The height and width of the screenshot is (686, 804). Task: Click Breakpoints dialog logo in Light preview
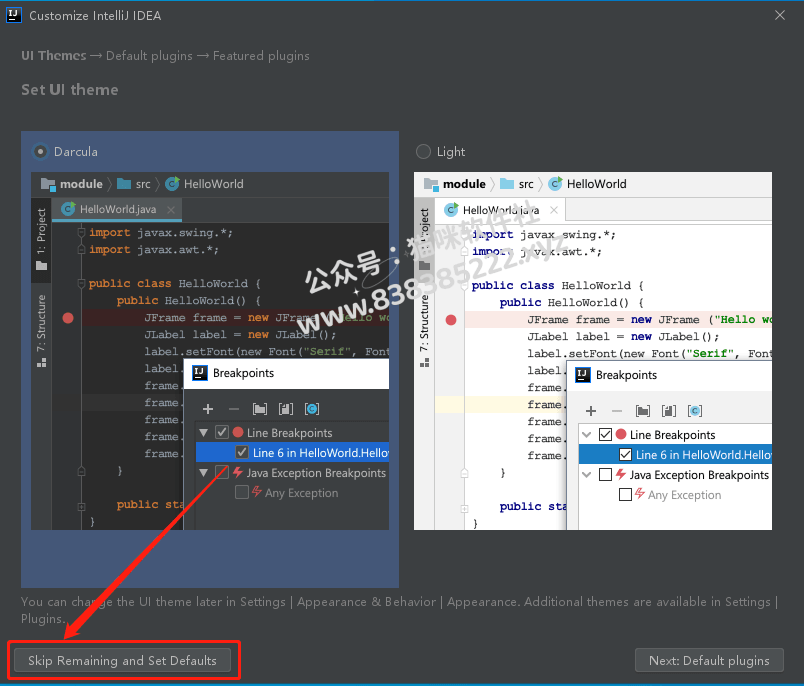tap(582, 375)
